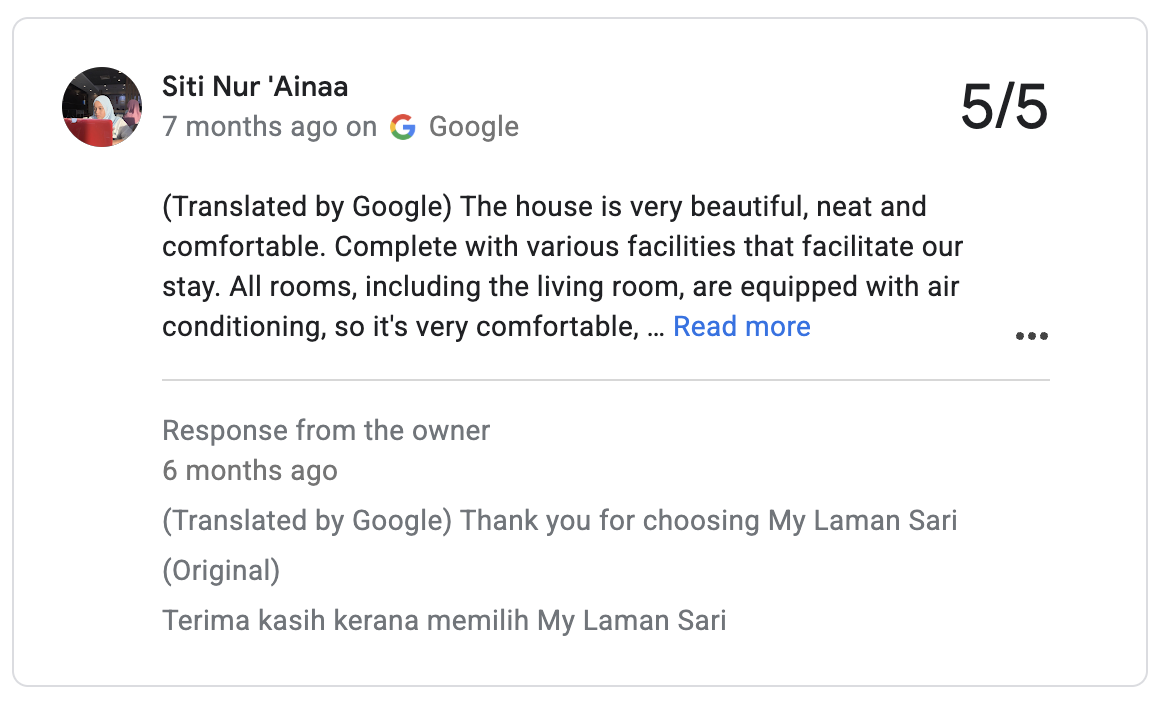Viewport: 1164px width, 708px height.
Task: Click the divider line below the review text
Action: tap(605, 380)
